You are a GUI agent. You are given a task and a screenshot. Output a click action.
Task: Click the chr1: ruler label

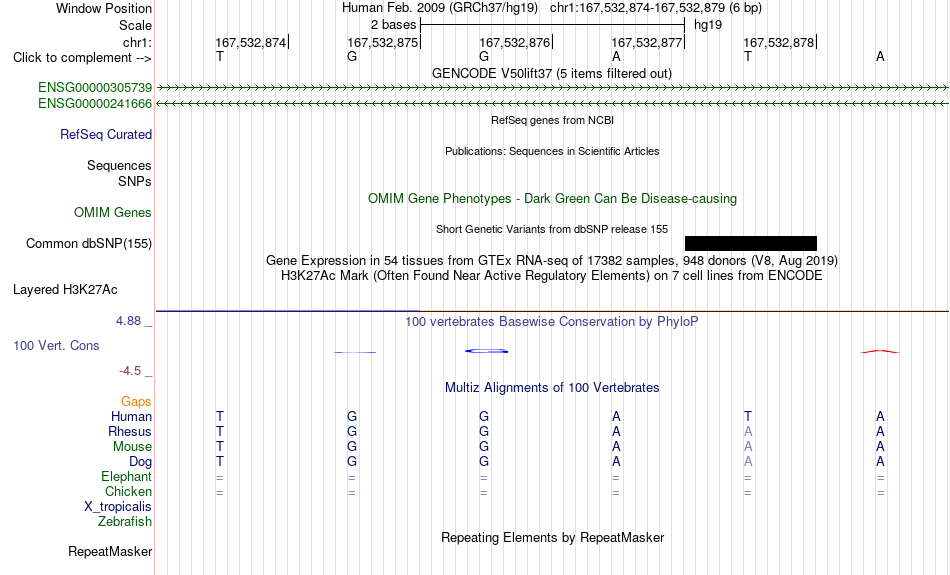137,42
